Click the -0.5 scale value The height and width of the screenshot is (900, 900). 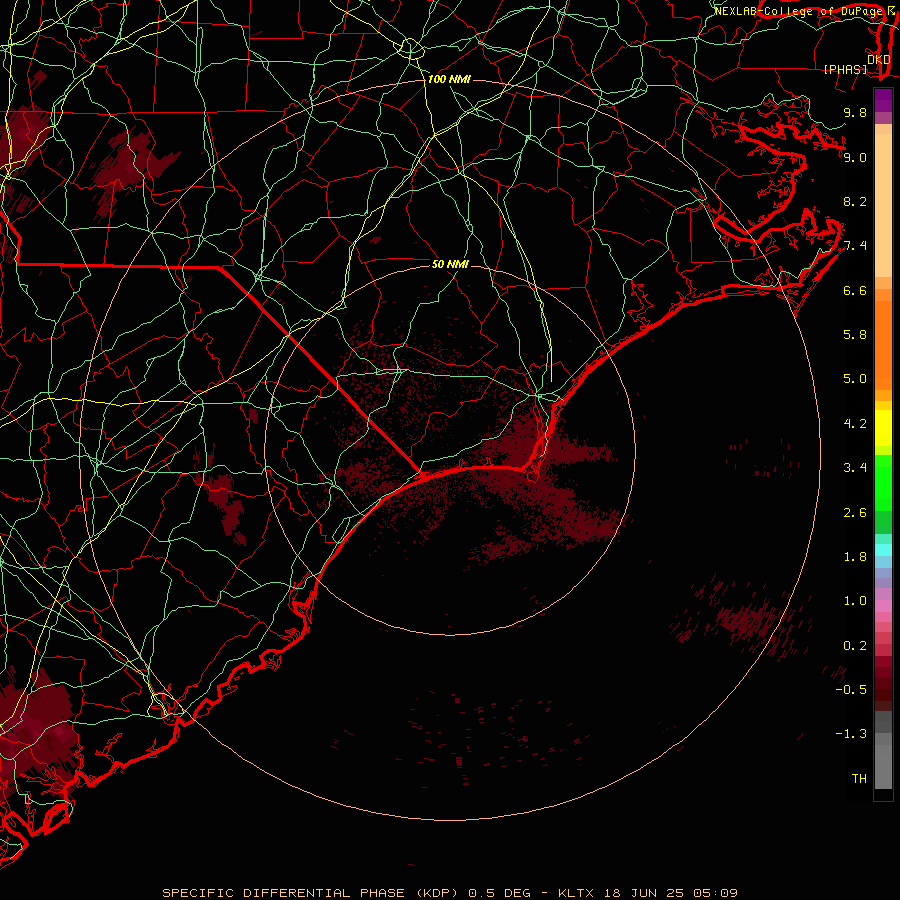pyautogui.click(x=851, y=690)
